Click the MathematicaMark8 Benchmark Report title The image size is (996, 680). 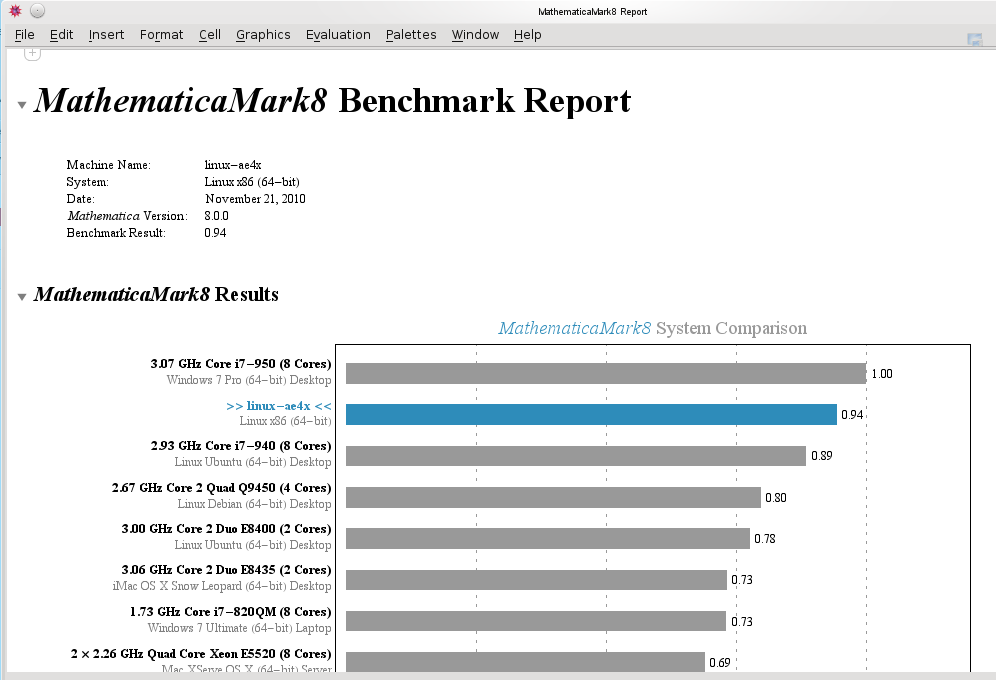pyautogui.click(x=332, y=100)
